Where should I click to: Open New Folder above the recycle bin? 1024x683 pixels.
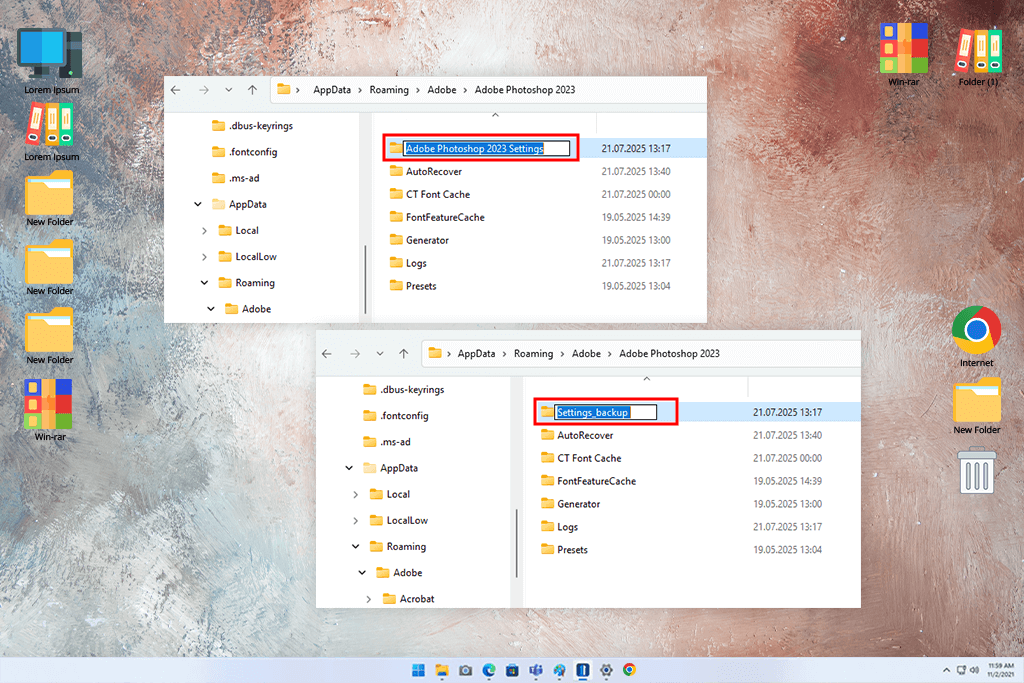coord(976,405)
